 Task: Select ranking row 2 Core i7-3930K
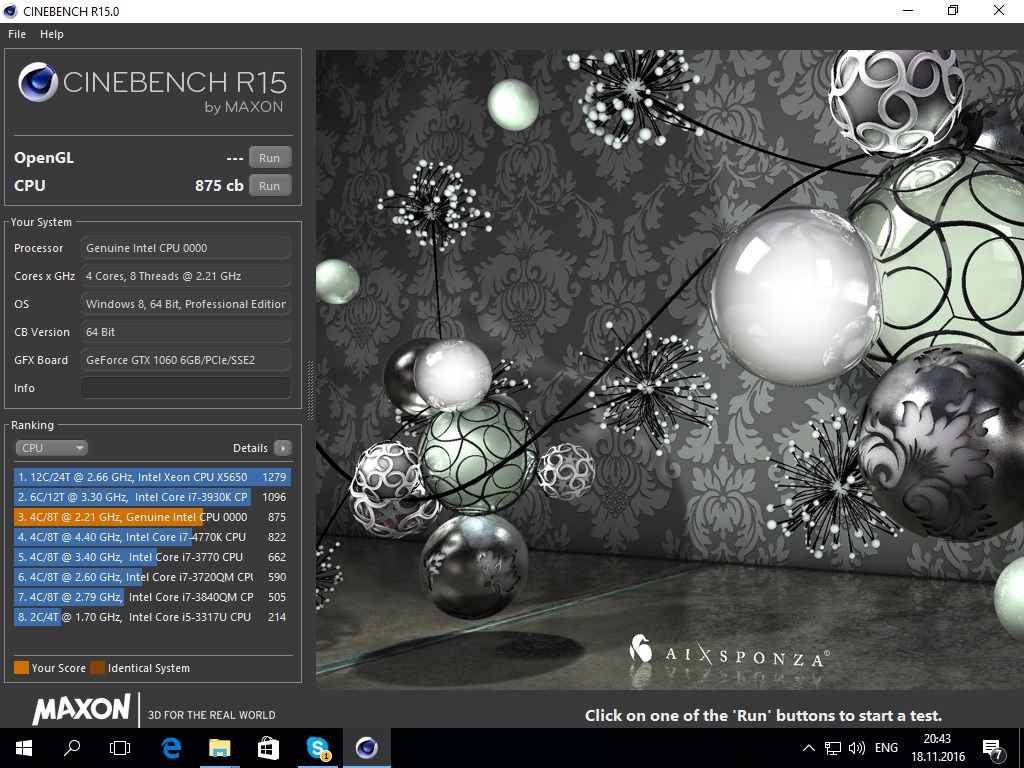152,497
